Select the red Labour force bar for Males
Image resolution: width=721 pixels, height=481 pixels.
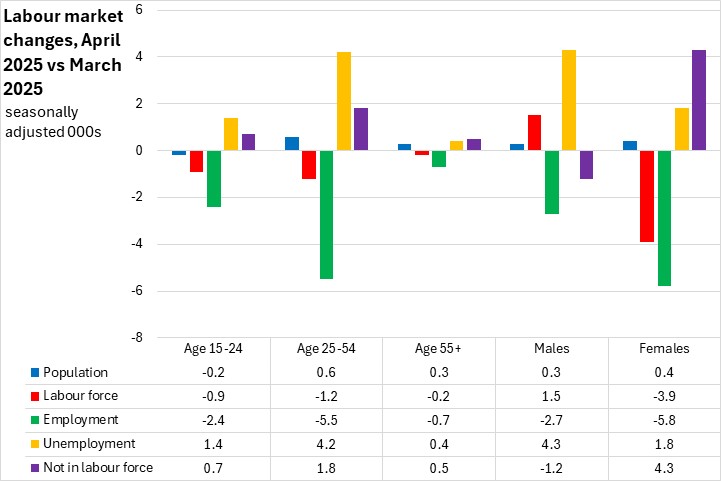tap(534, 133)
